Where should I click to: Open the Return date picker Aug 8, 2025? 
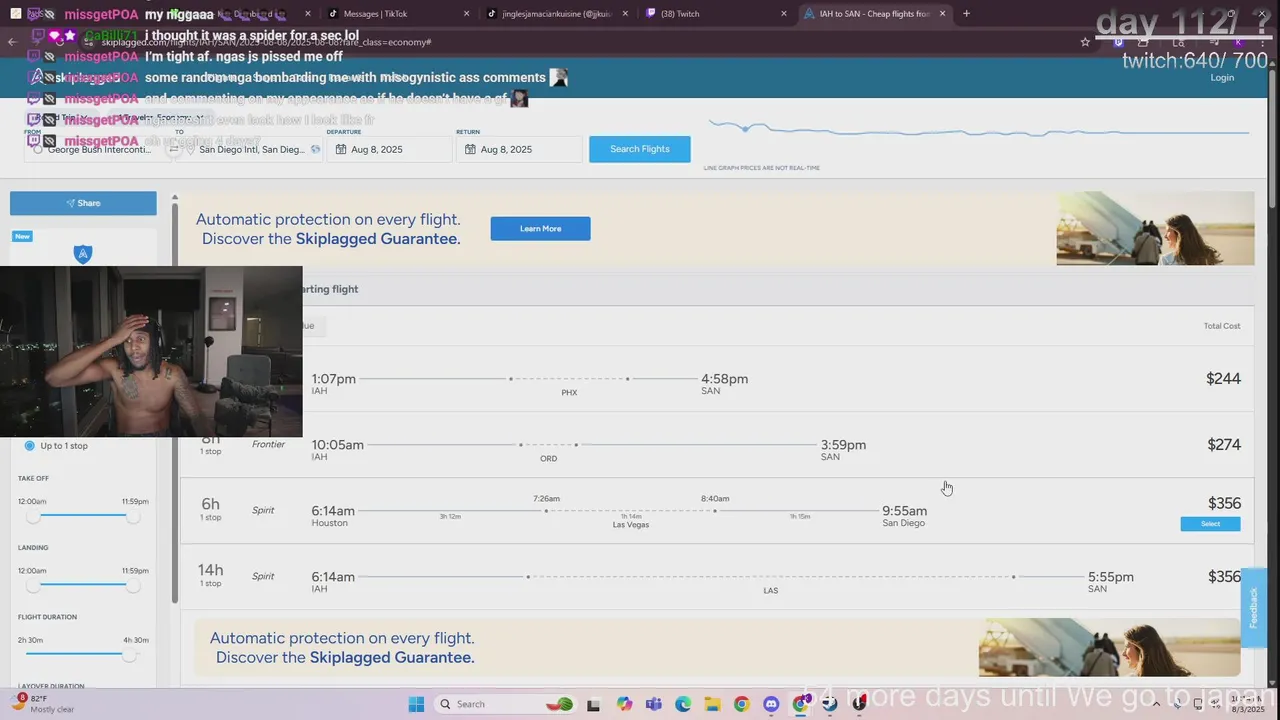(519, 149)
